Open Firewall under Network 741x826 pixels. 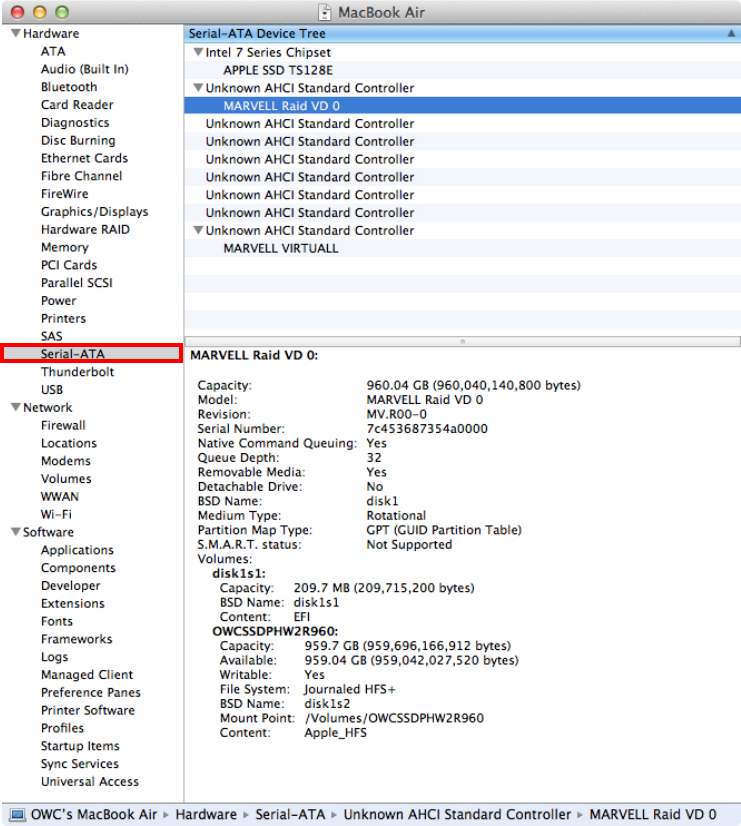tap(63, 425)
